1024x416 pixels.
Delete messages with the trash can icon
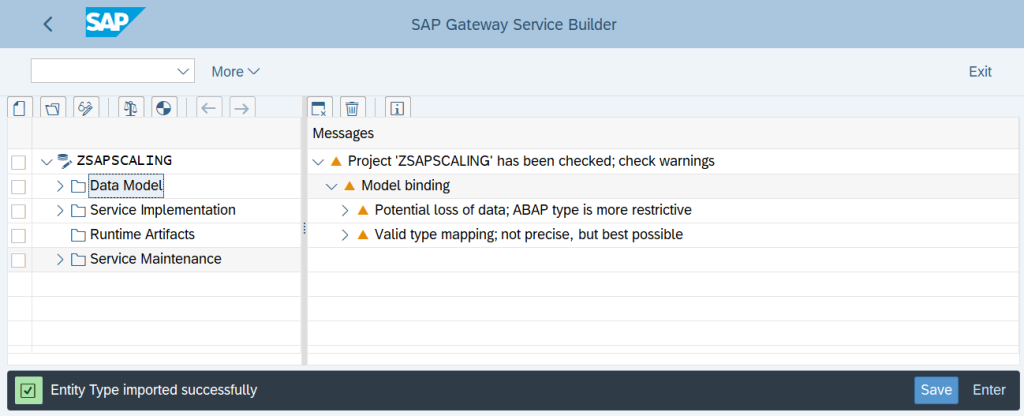[352, 108]
